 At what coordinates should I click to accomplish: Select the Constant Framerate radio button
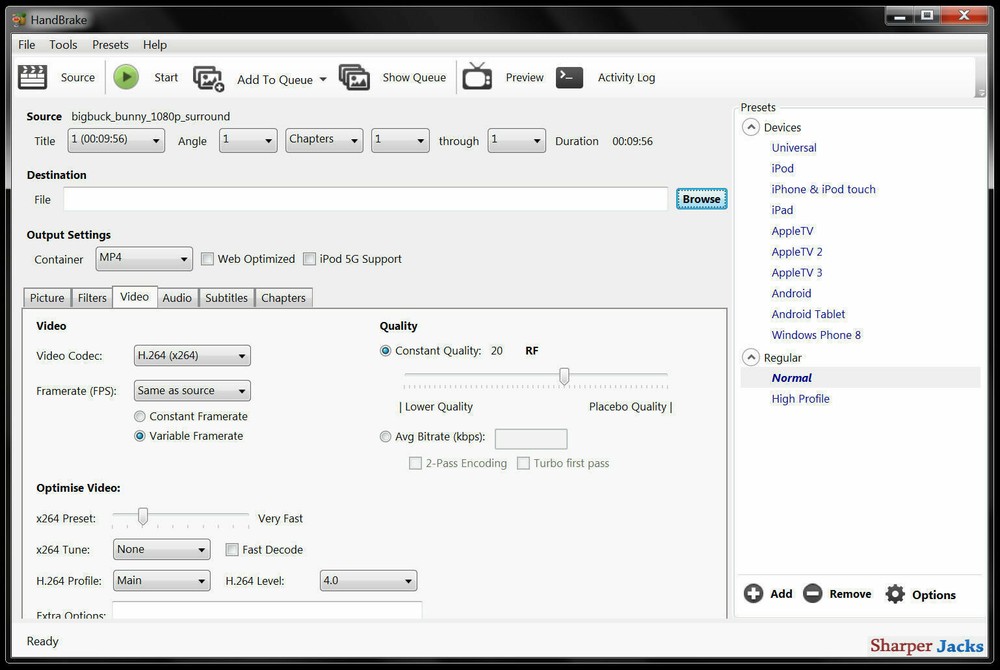point(139,415)
